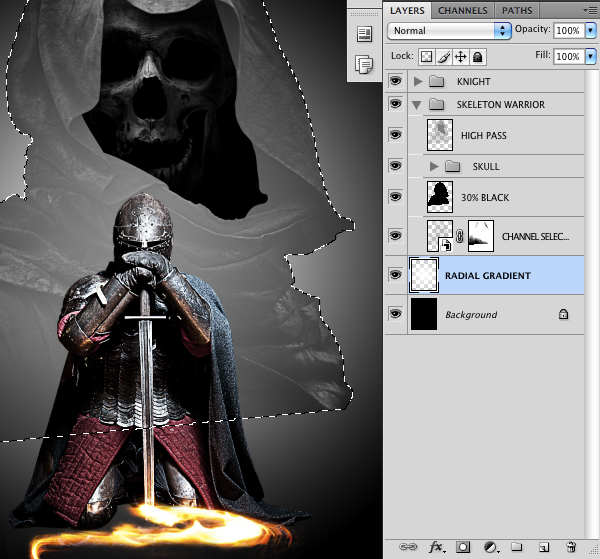
Task: Click the link layers icon
Action: pos(408,547)
